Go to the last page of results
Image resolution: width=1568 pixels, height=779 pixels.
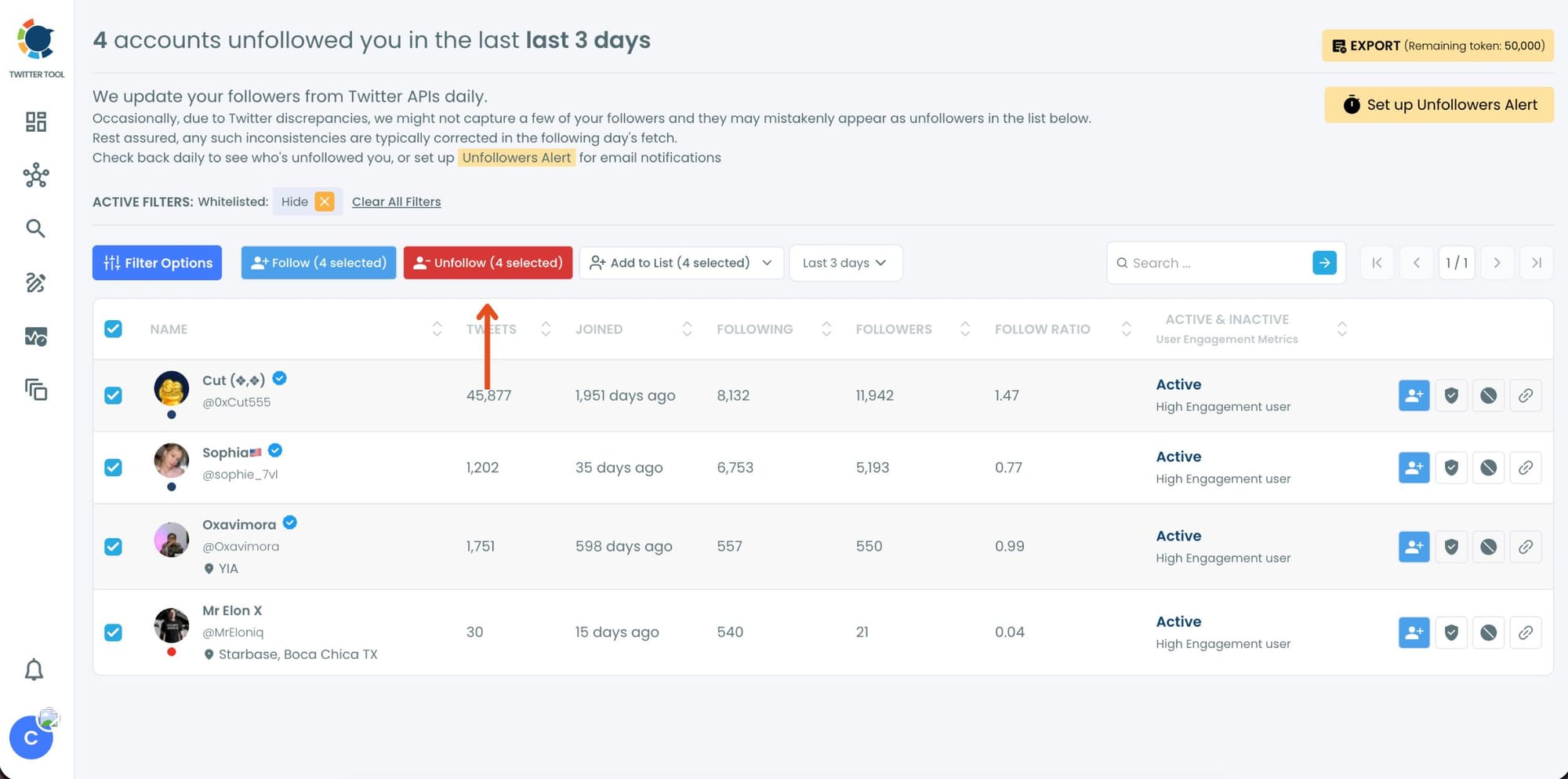coord(1537,263)
